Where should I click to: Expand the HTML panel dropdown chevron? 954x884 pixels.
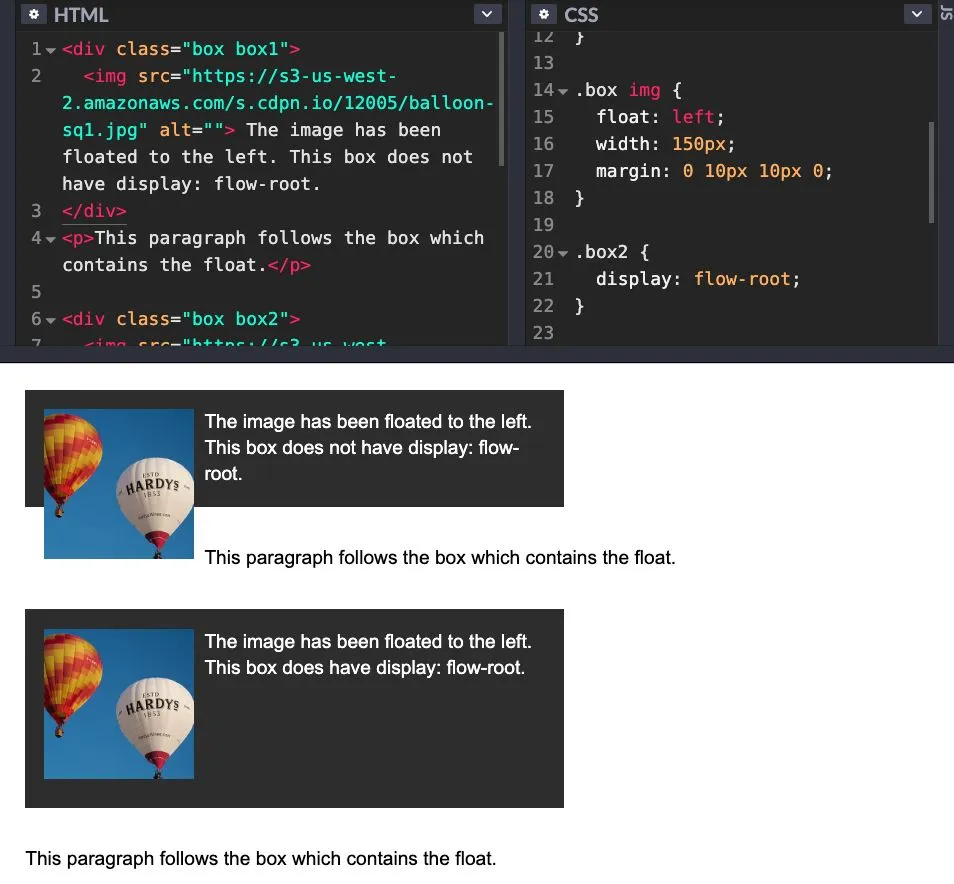tap(487, 14)
